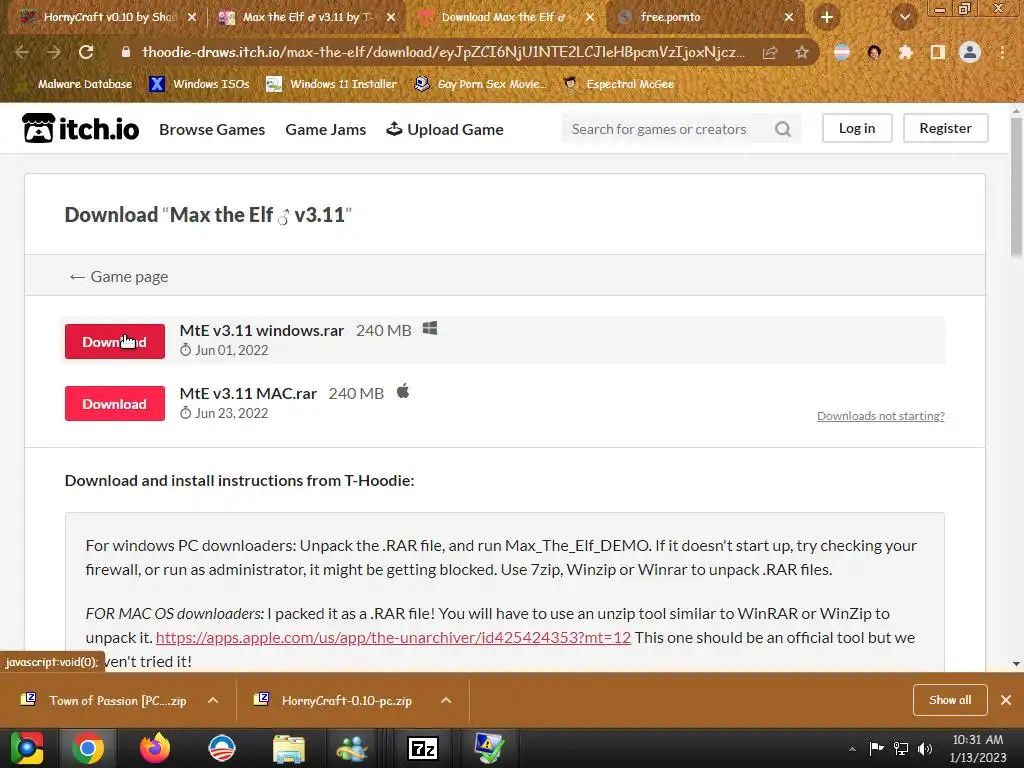Switch to the HornyCraft v0.10 tab
The image size is (1024, 768).
(108, 17)
